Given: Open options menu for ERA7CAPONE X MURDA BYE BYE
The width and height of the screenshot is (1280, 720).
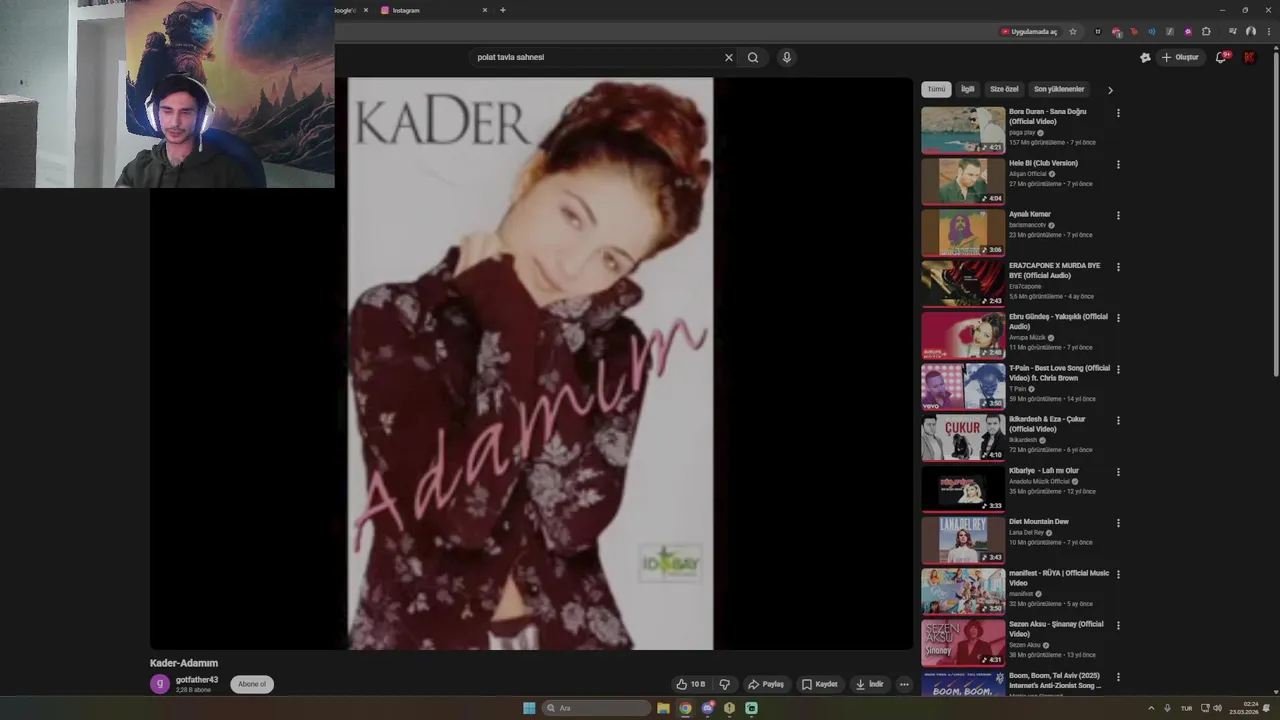Looking at the screenshot, I should pos(1118,267).
